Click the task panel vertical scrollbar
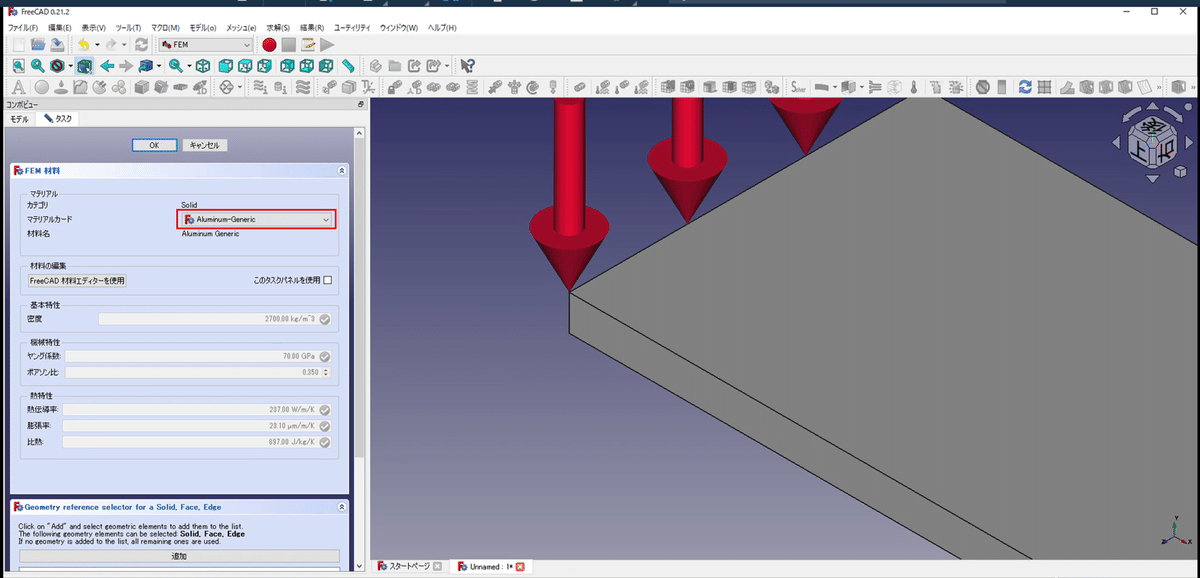 (x=359, y=300)
